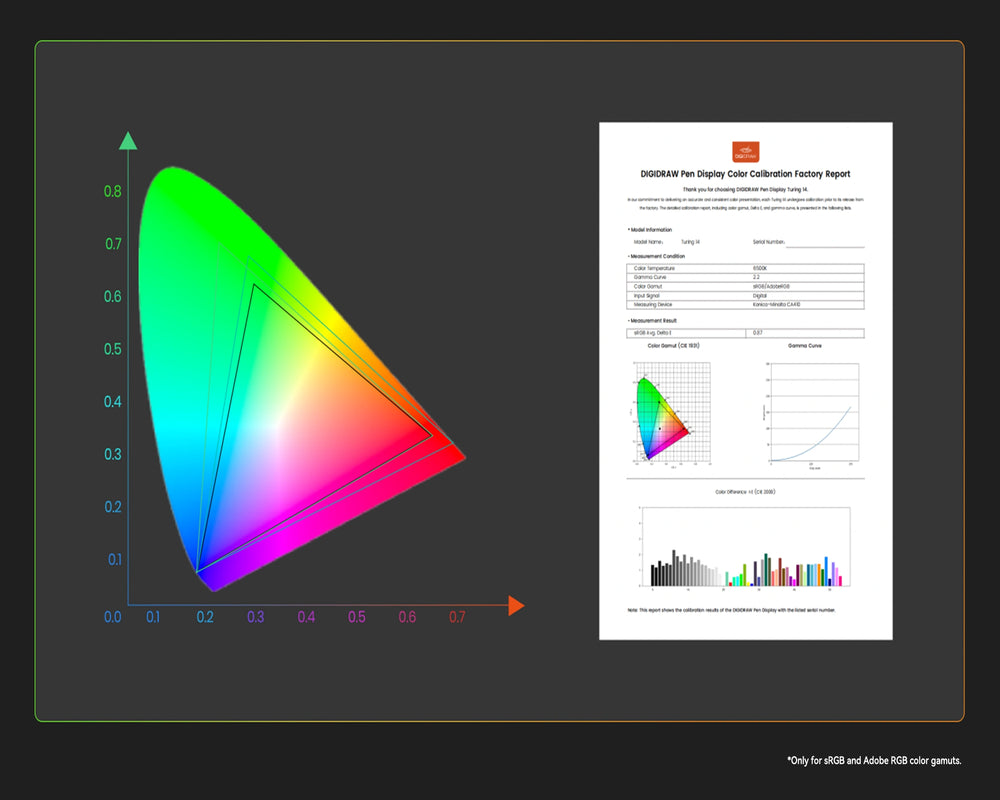Click the "Measurement Condition" heading
The height and width of the screenshot is (800, 1000).
pyautogui.click(x=656, y=256)
